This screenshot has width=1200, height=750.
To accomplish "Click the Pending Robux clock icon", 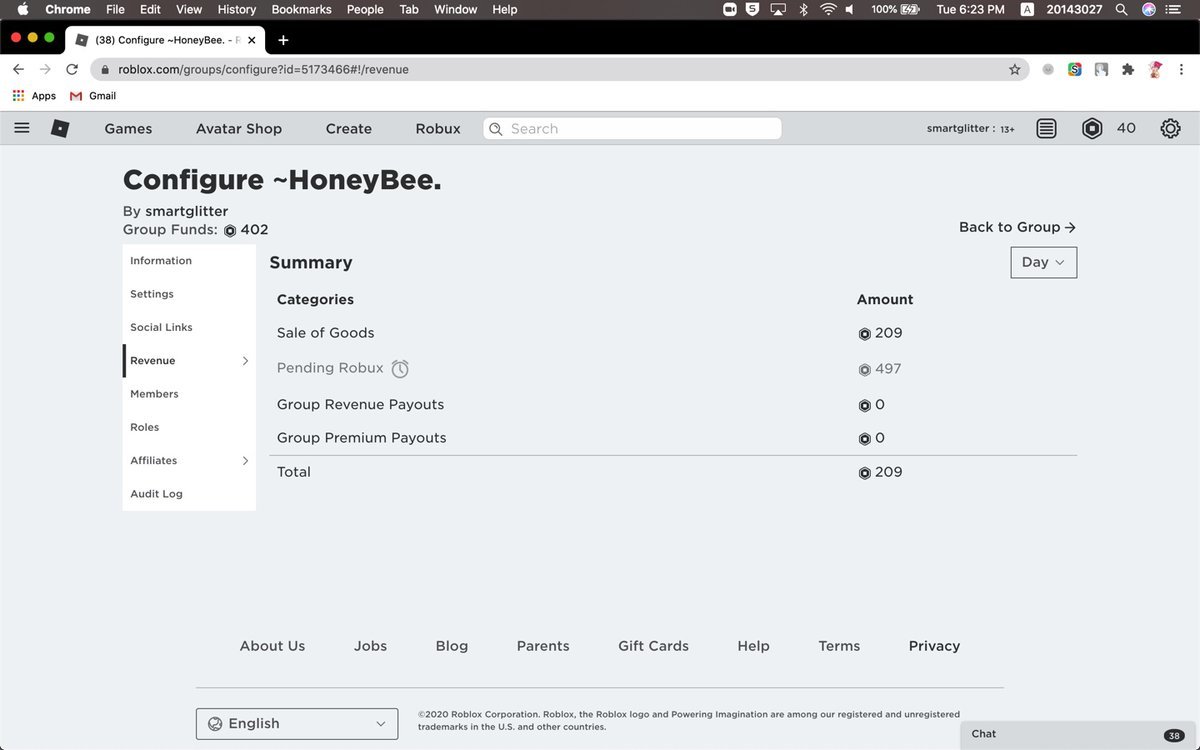I will [400, 368].
